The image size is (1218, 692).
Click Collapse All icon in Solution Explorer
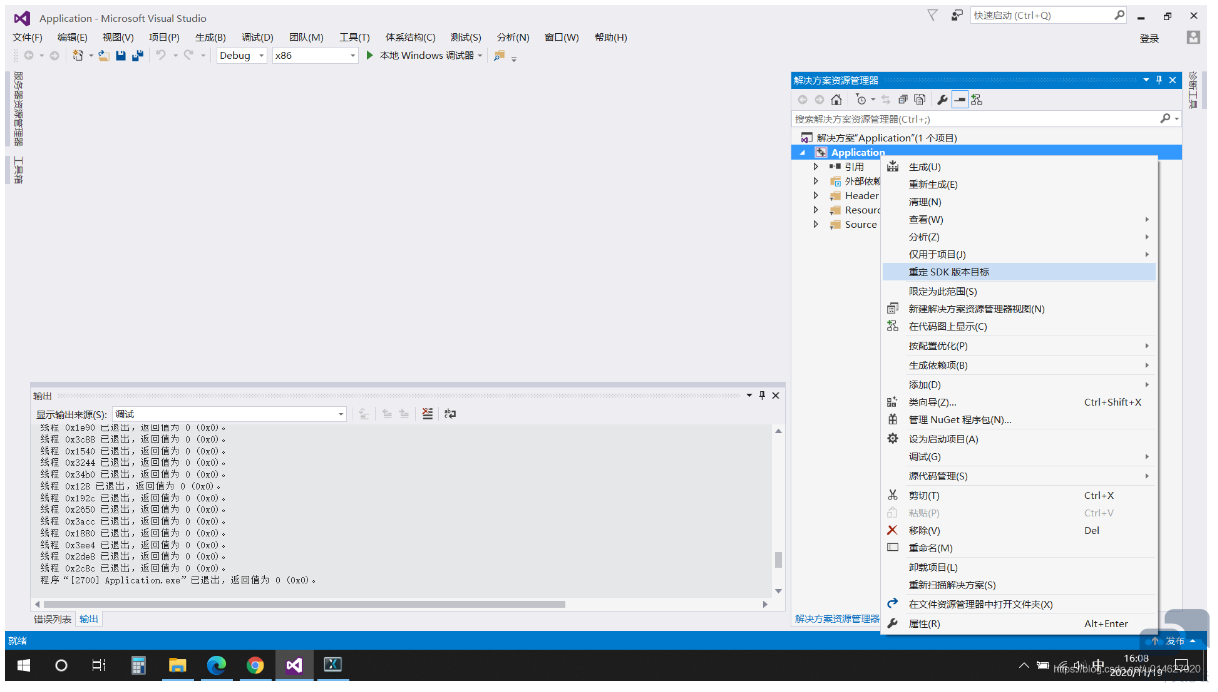pyautogui.click(x=903, y=100)
